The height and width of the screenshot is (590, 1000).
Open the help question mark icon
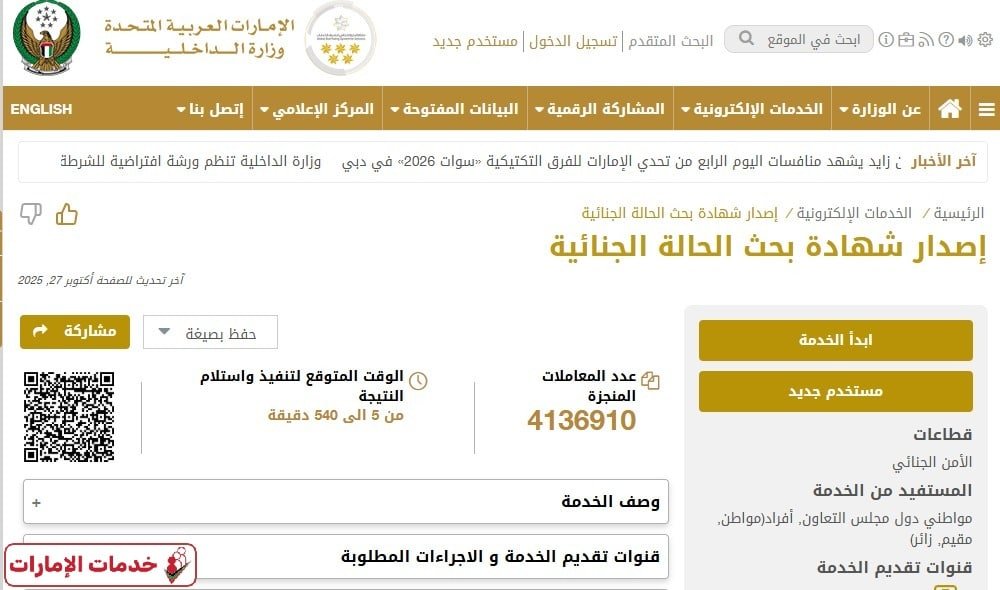point(946,39)
